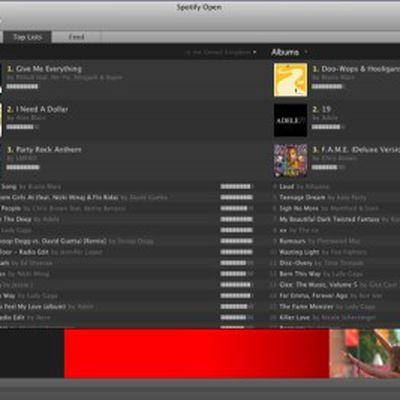Open artist Ed Sheeran in the track list
This screenshot has height=400, width=400.
click(36, 263)
